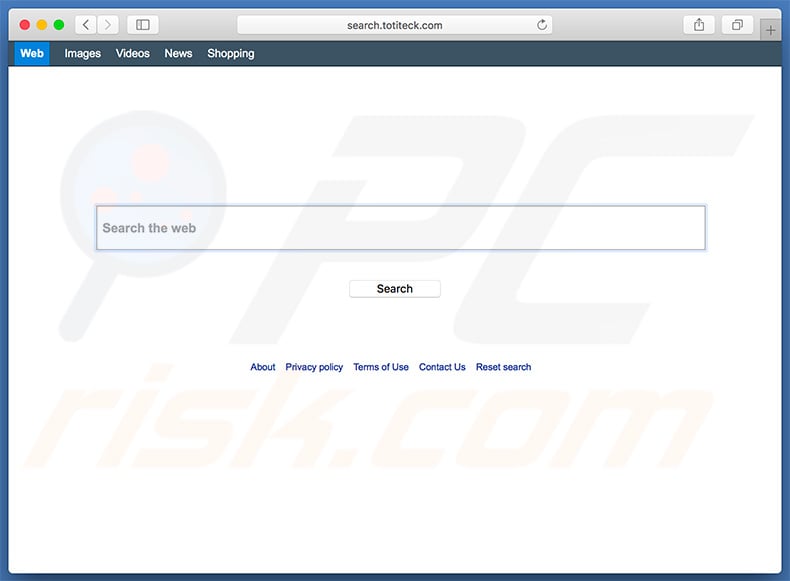Open the Shopping tab
Image resolution: width=790 pixels, height=581 pixels.
(x=231, y=53)
